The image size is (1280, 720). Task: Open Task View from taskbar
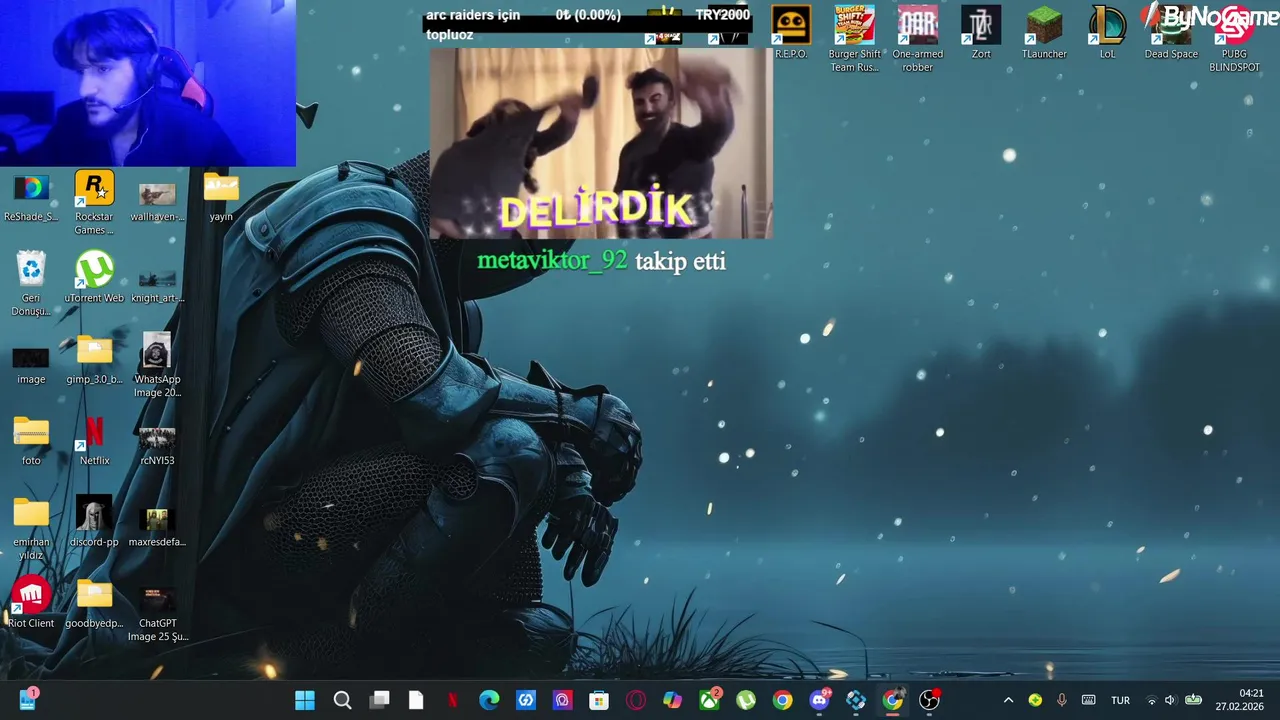[379, 700]
